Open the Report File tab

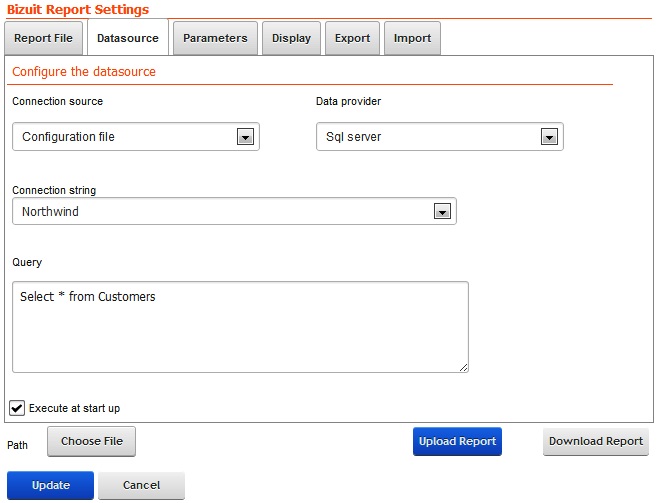[43, 38]
